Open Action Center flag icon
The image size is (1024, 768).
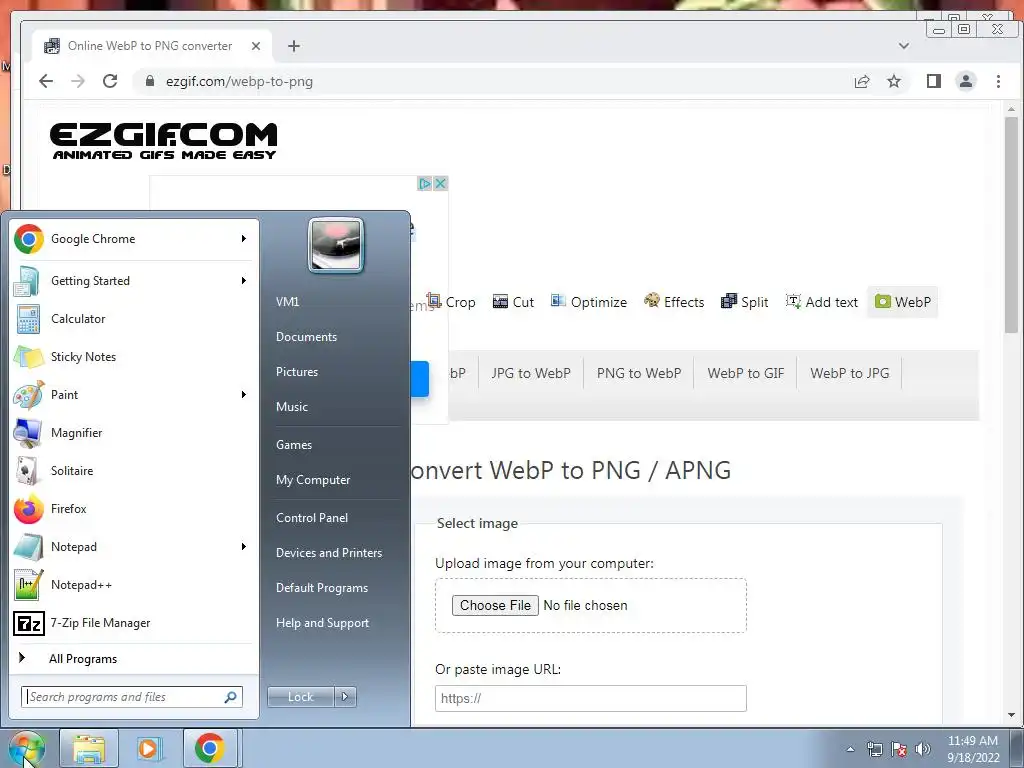899,749
